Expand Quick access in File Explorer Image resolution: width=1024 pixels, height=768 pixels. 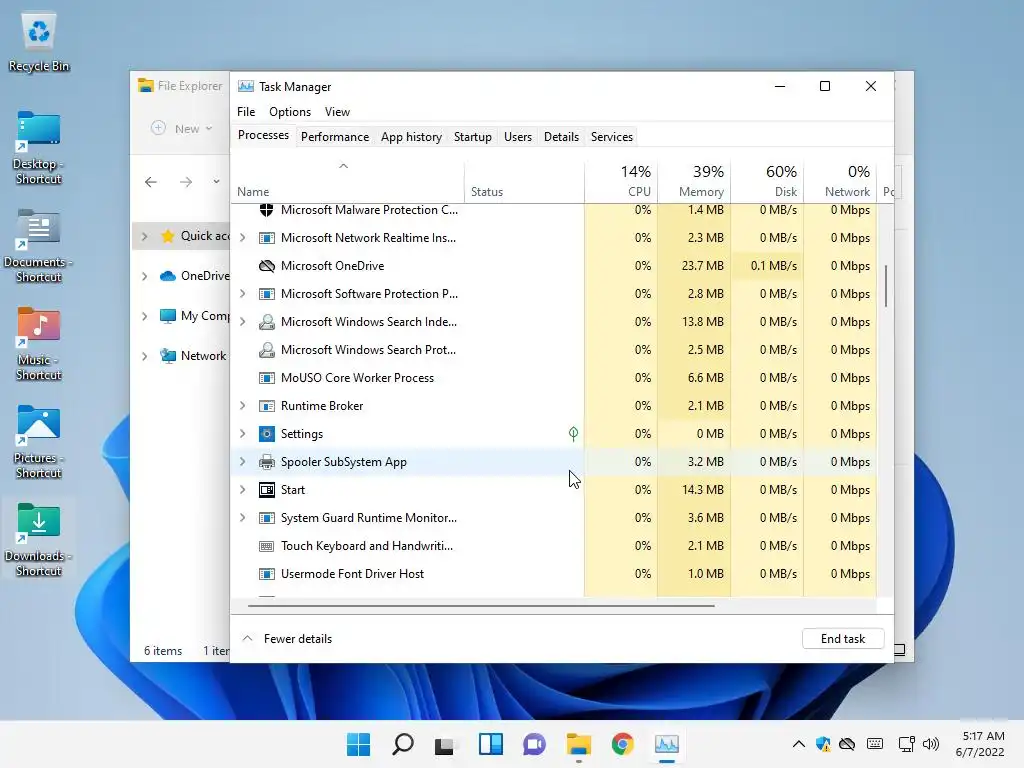[144, 236]
